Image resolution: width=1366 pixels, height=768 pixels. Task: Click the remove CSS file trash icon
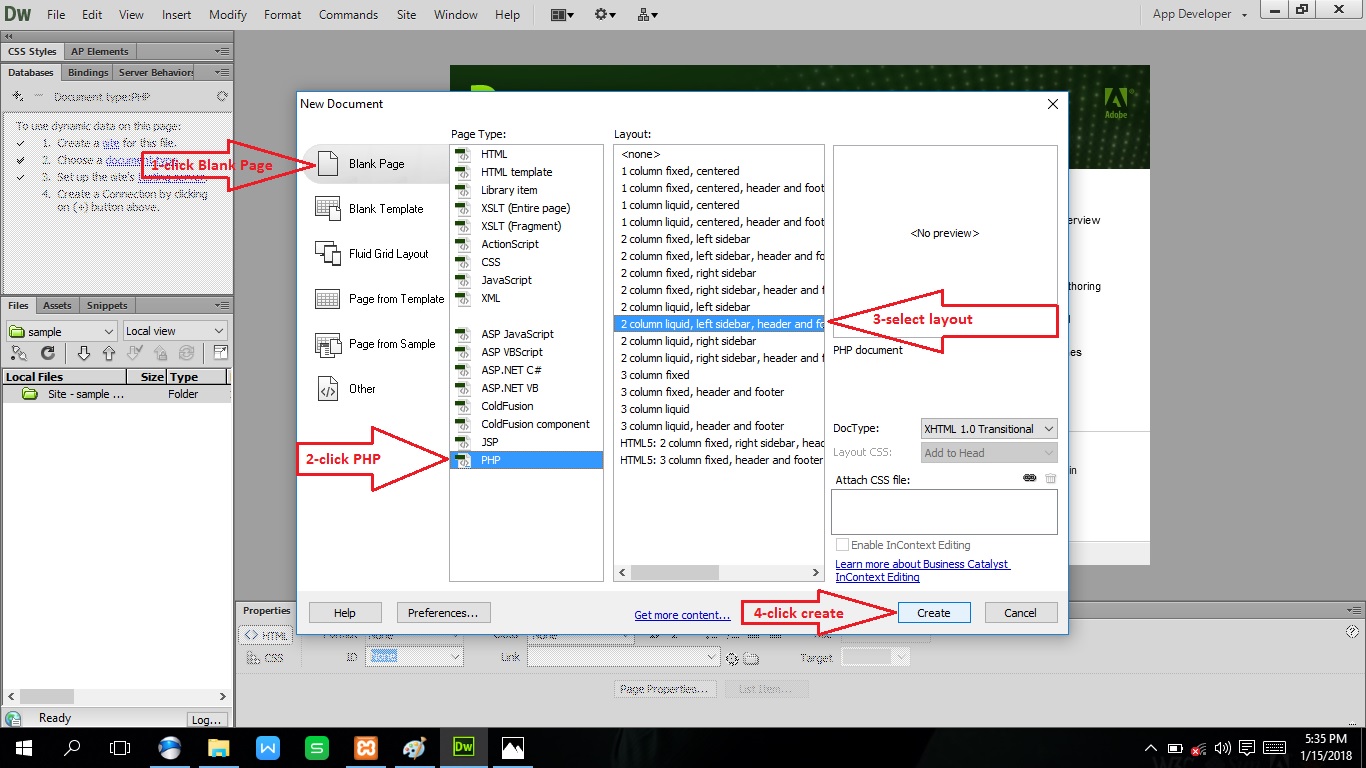click(1050, 479)
